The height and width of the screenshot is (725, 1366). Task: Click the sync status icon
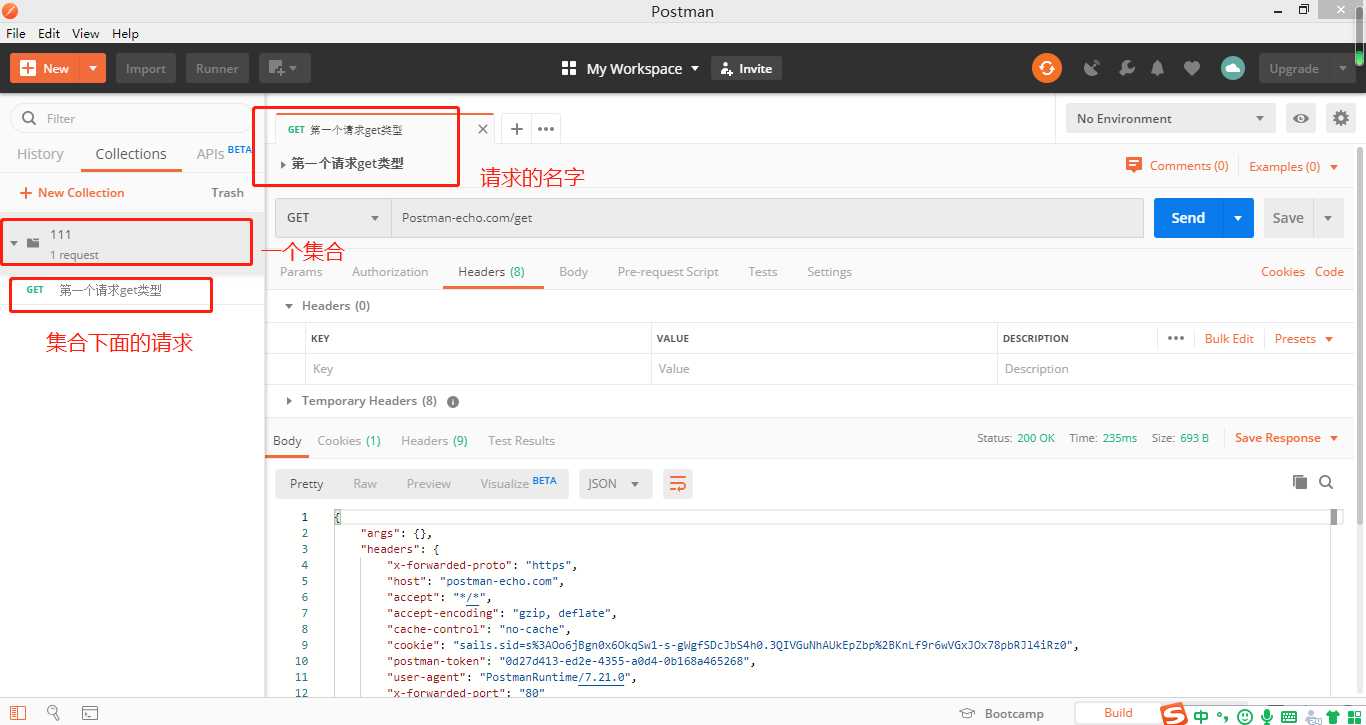[1046, 68]
